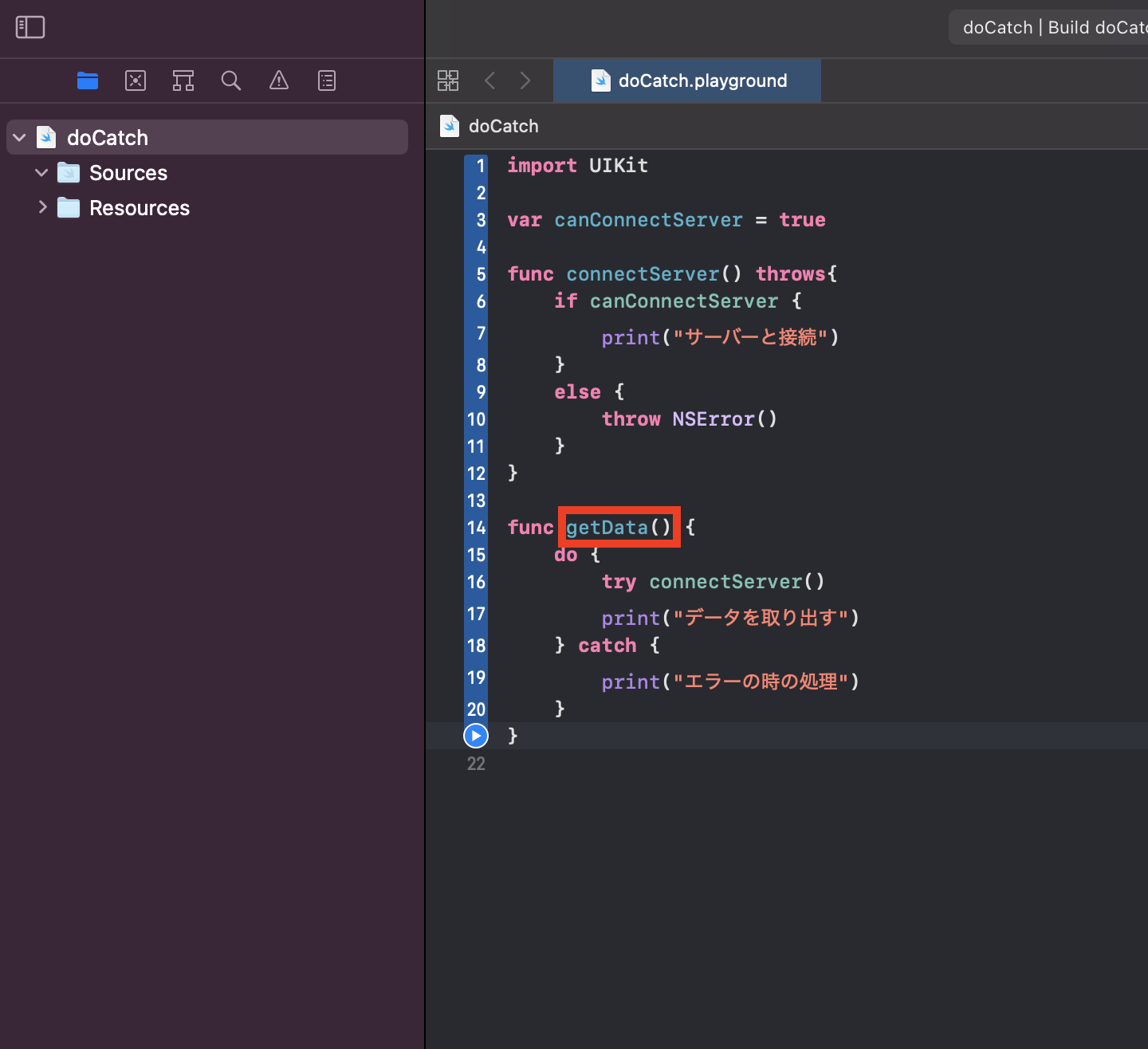Click the text "import" on line 1
The width and height of the screenshot is (1148, 1049).
(x=542, y=166)
